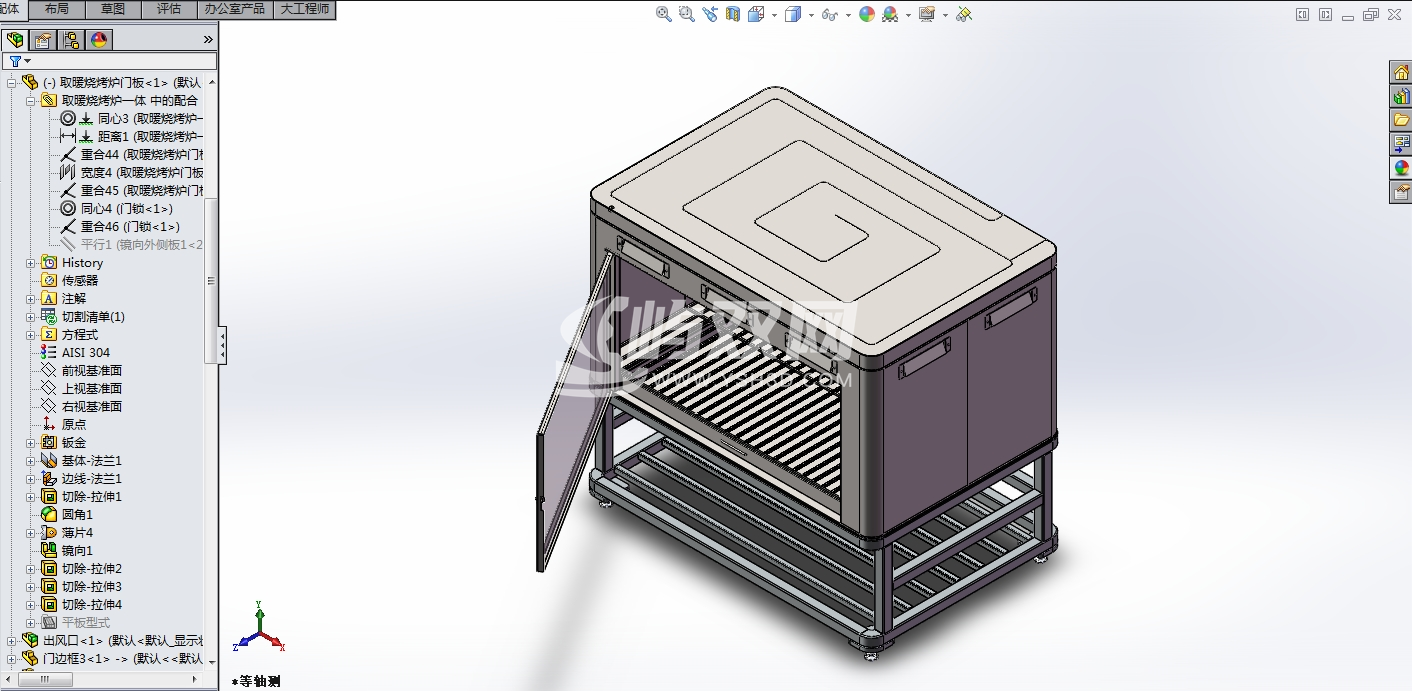Click the Apply Scene icon
Viewport: 1412px width, 691px height.
(890, 14)
